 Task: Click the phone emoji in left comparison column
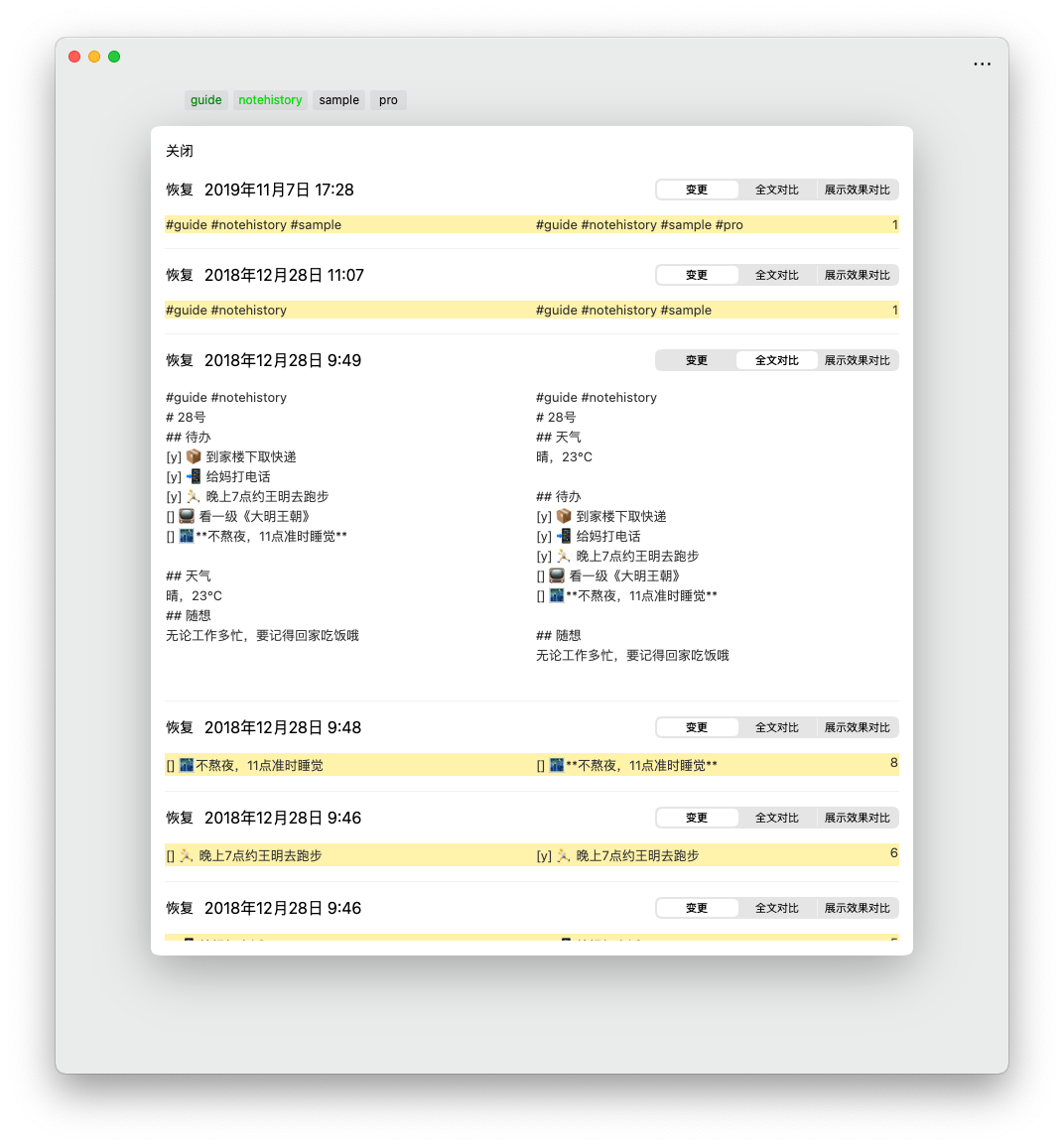(194, 476)
